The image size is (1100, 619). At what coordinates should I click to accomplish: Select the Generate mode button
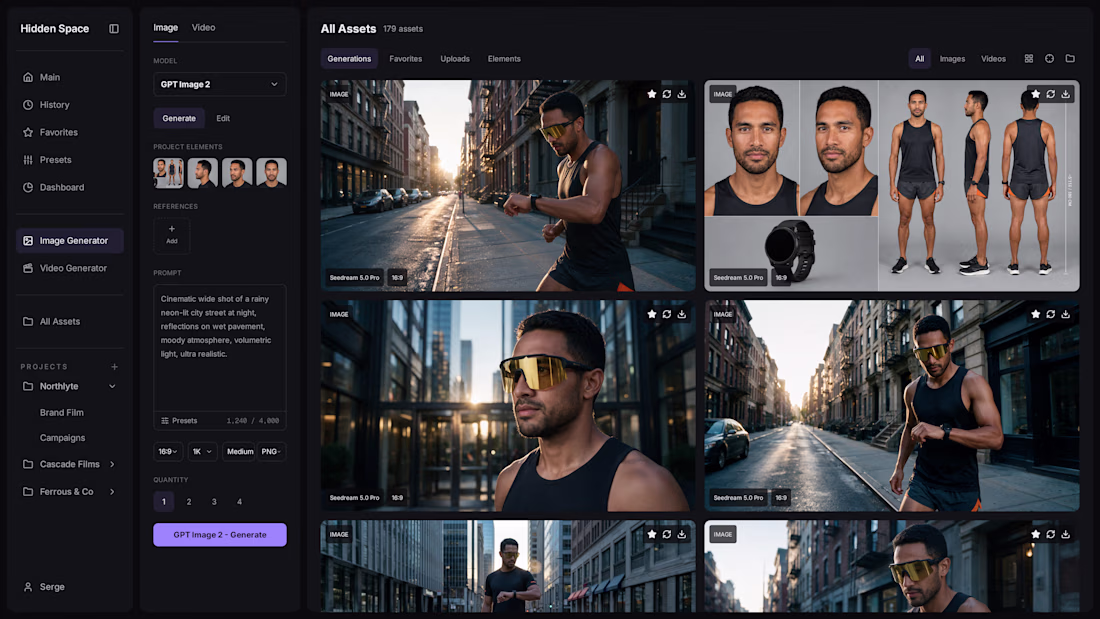(179, 119)
